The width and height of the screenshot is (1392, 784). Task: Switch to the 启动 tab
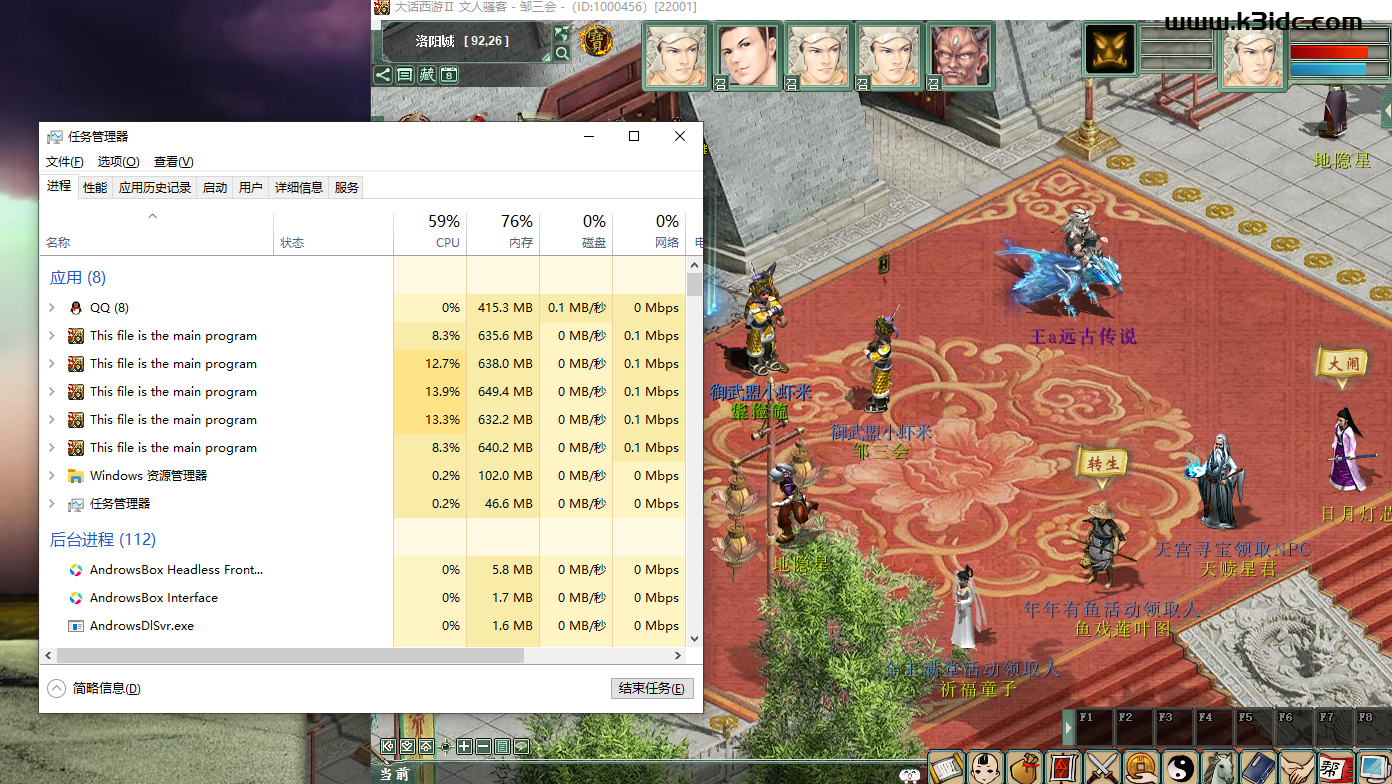coord(215,187)
